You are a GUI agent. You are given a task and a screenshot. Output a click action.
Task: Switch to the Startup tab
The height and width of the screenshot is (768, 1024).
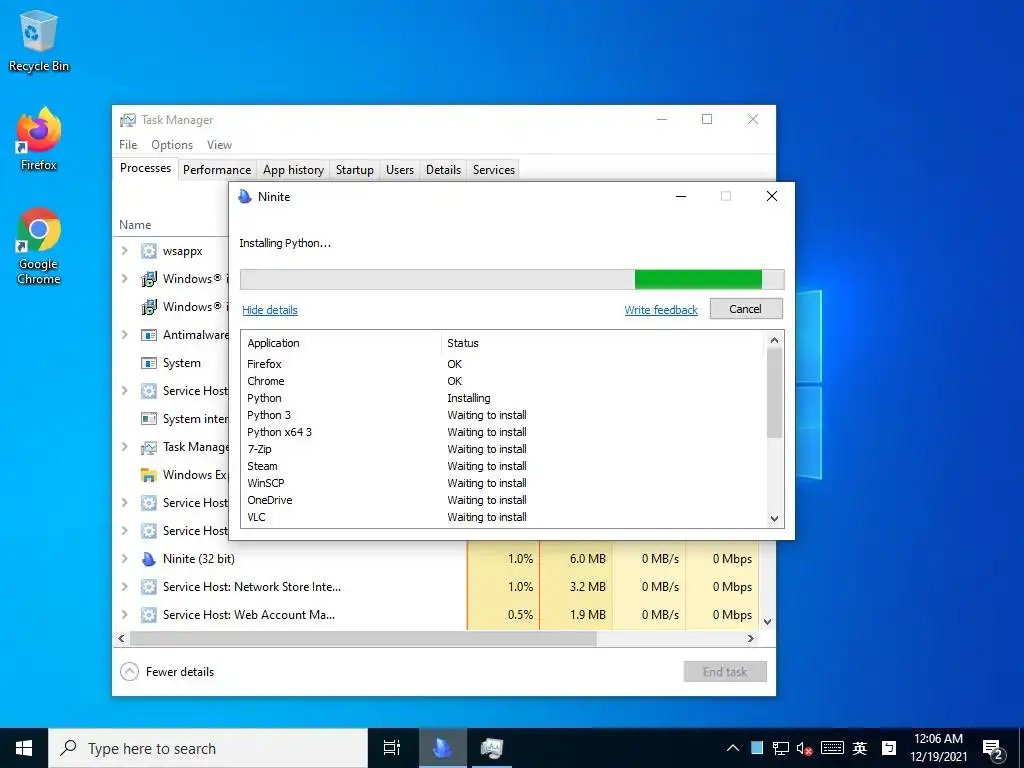point(355,170)
